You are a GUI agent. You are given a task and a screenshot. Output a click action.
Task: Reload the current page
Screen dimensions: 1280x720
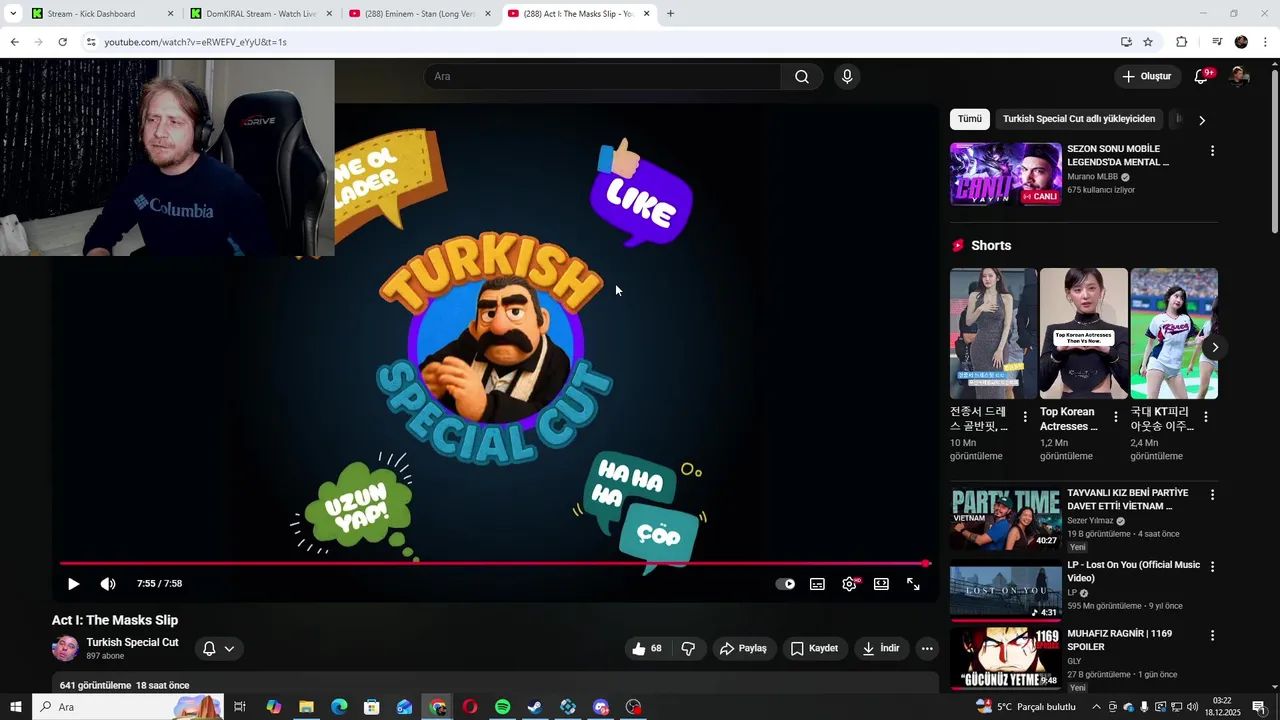(x=62, y=42)
